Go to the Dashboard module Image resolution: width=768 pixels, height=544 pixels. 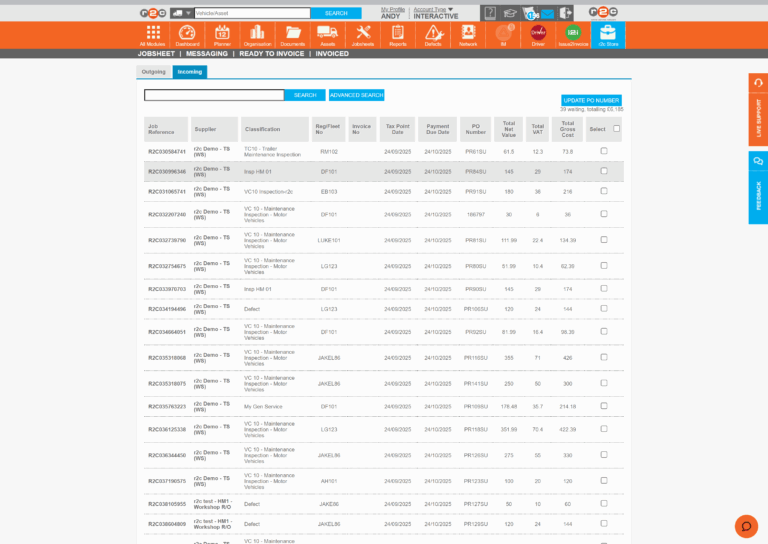tap(187, 35)
